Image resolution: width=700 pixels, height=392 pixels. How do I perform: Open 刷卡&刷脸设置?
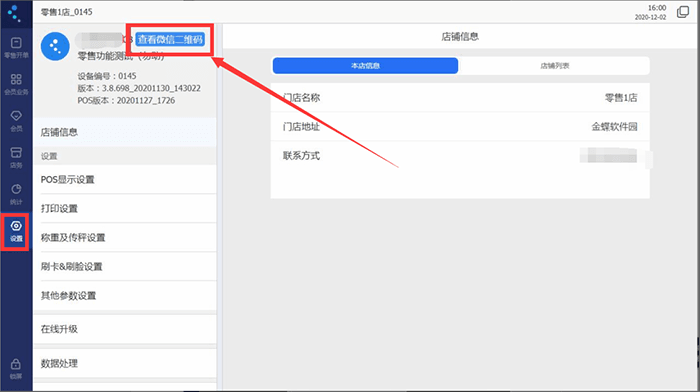point(125,267)
